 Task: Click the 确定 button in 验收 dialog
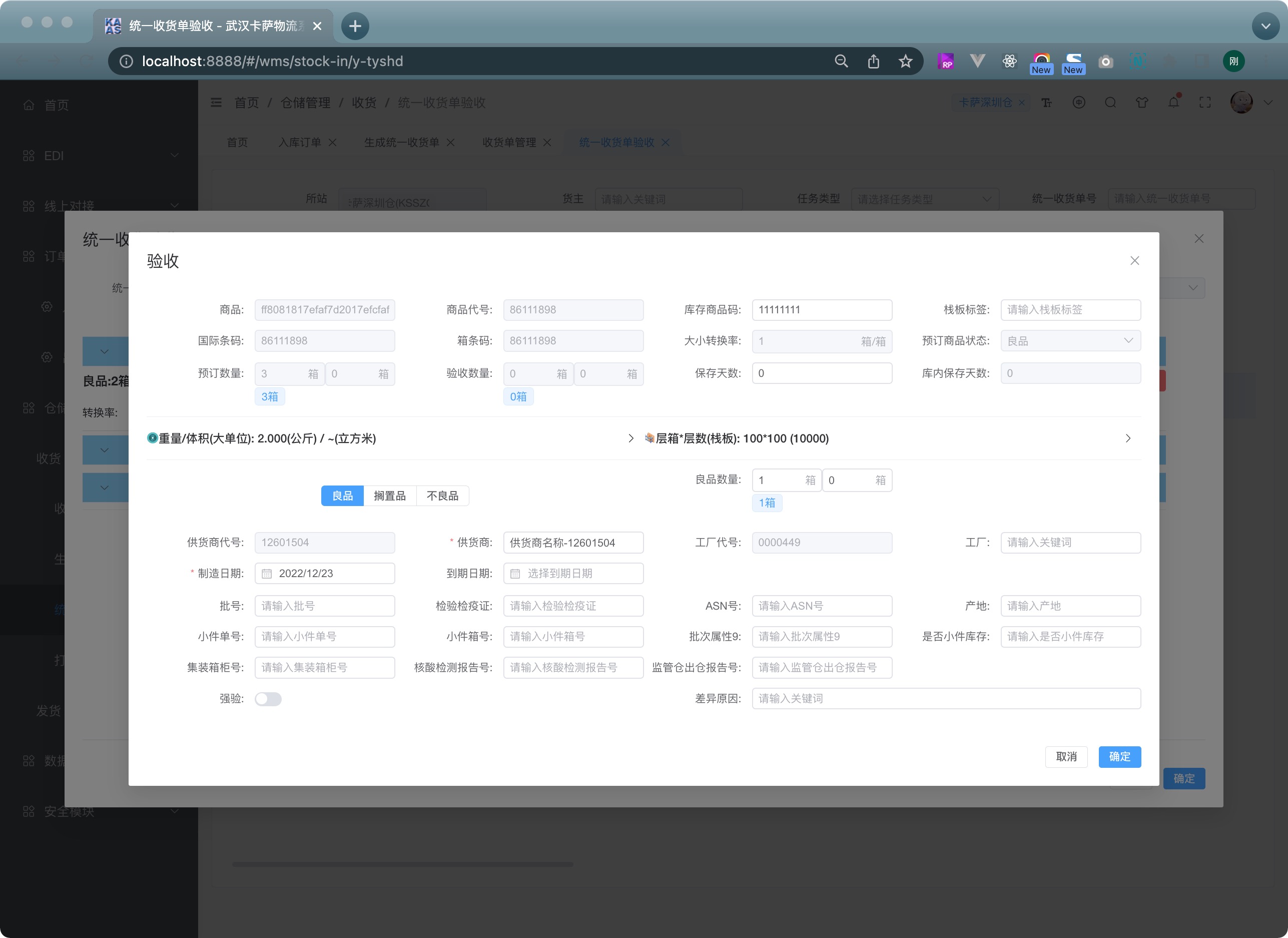(x=1119, y=757)
